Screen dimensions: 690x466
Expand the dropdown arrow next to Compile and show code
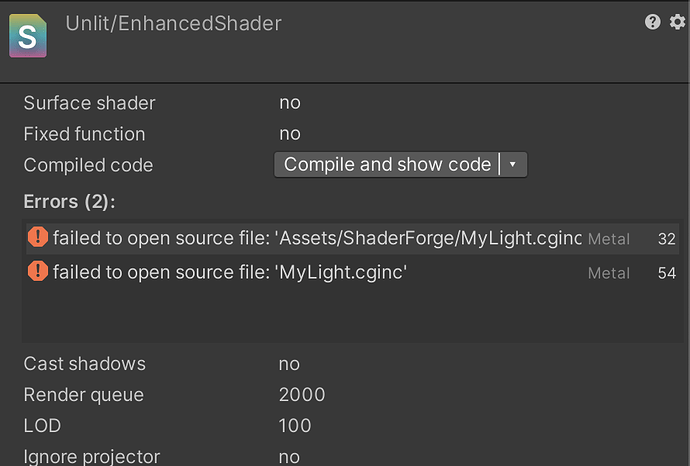click(x=513, y=164)
